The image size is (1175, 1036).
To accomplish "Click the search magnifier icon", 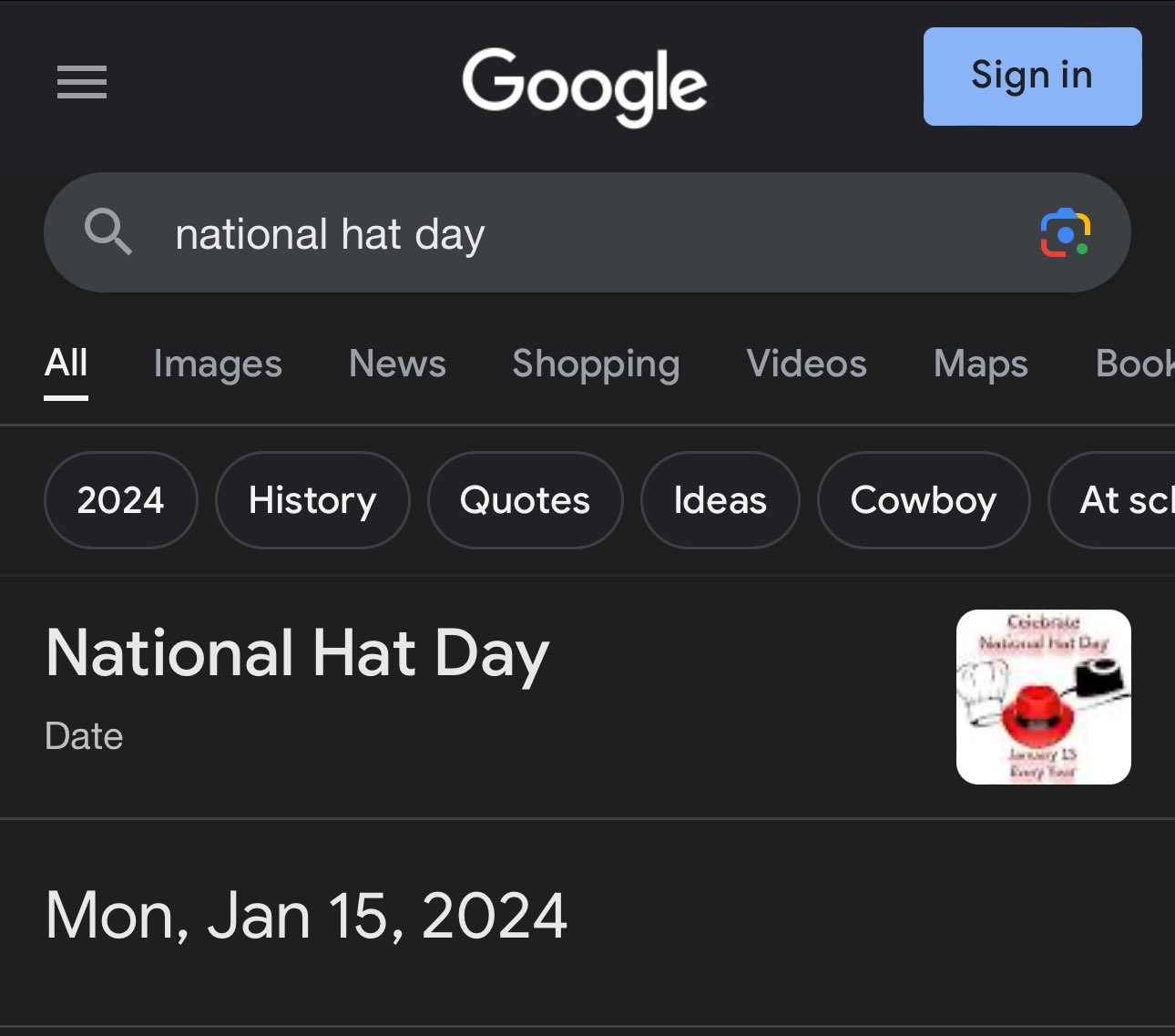I will tap(108, 231).
